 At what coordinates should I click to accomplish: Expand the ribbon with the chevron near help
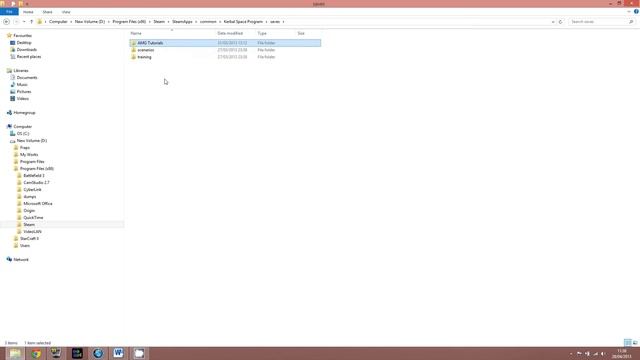pyautogui.click(x=629, y=12)
